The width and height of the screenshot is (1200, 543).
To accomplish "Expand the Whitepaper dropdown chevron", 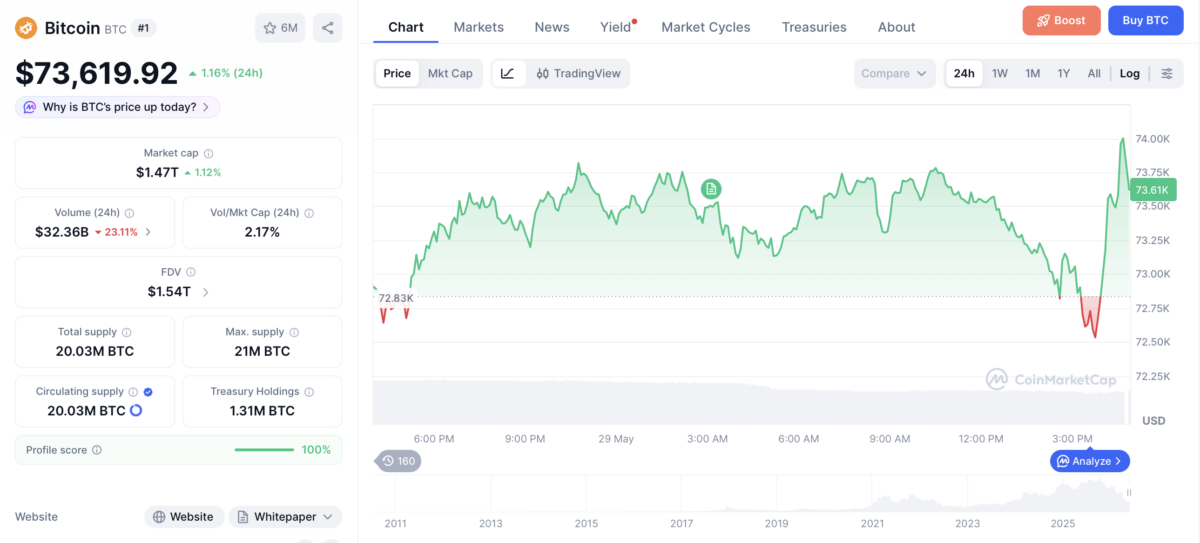I will click(x=327, y=517).
